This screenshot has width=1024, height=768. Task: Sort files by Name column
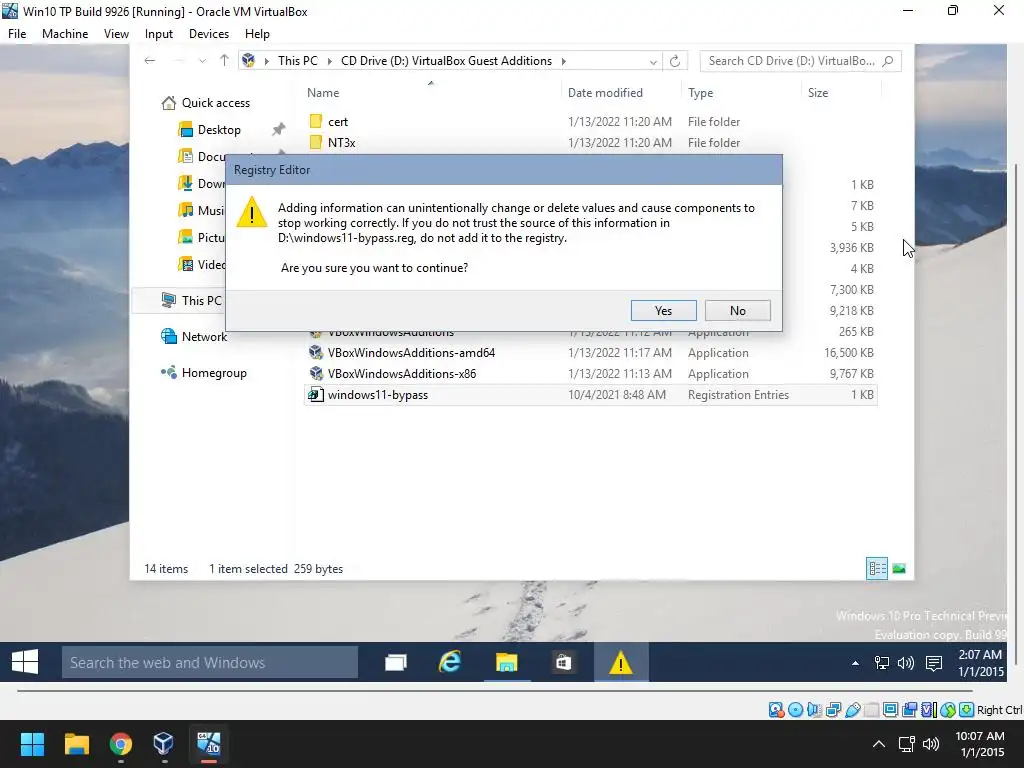click(323, 93)
